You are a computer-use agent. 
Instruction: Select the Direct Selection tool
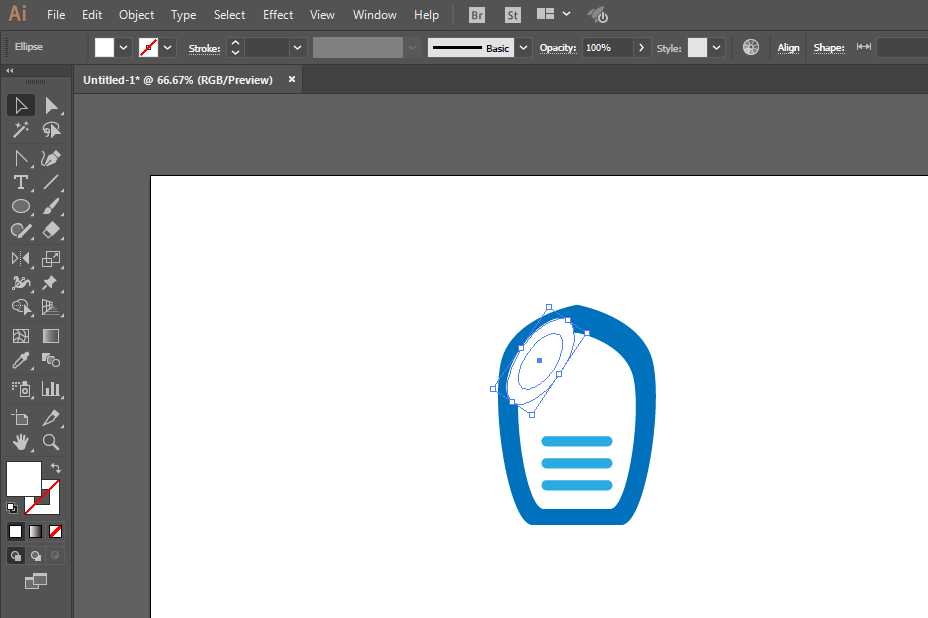53,105
